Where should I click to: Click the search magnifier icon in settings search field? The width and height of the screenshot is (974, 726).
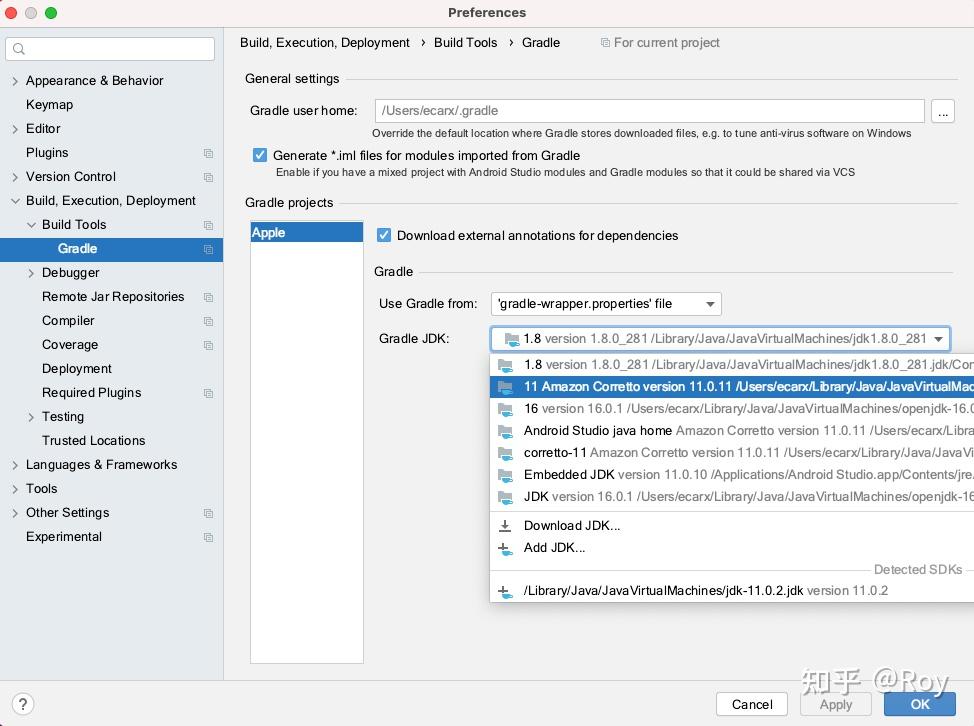coord(19,48)
